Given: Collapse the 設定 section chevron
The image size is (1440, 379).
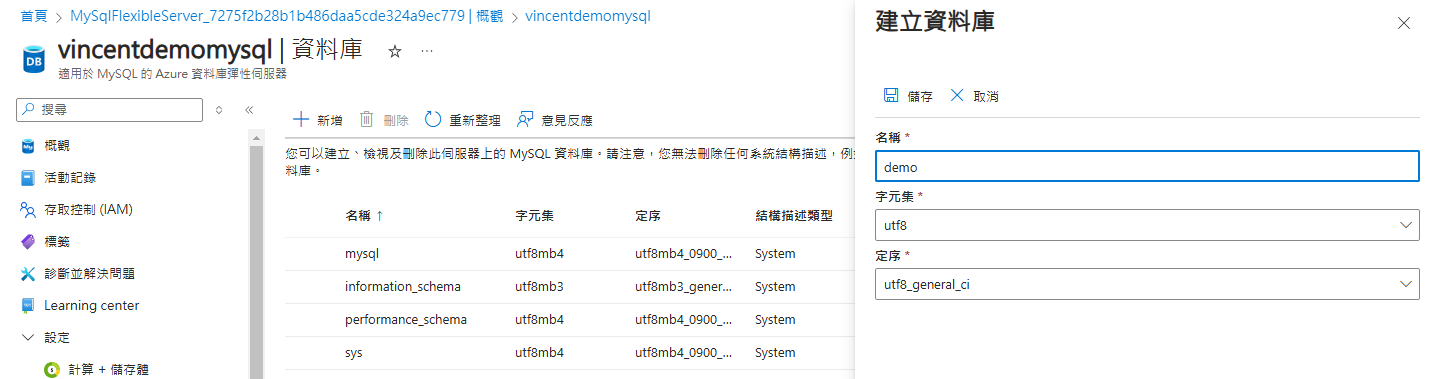Looking at the screenshot, I should pos(28,338).
